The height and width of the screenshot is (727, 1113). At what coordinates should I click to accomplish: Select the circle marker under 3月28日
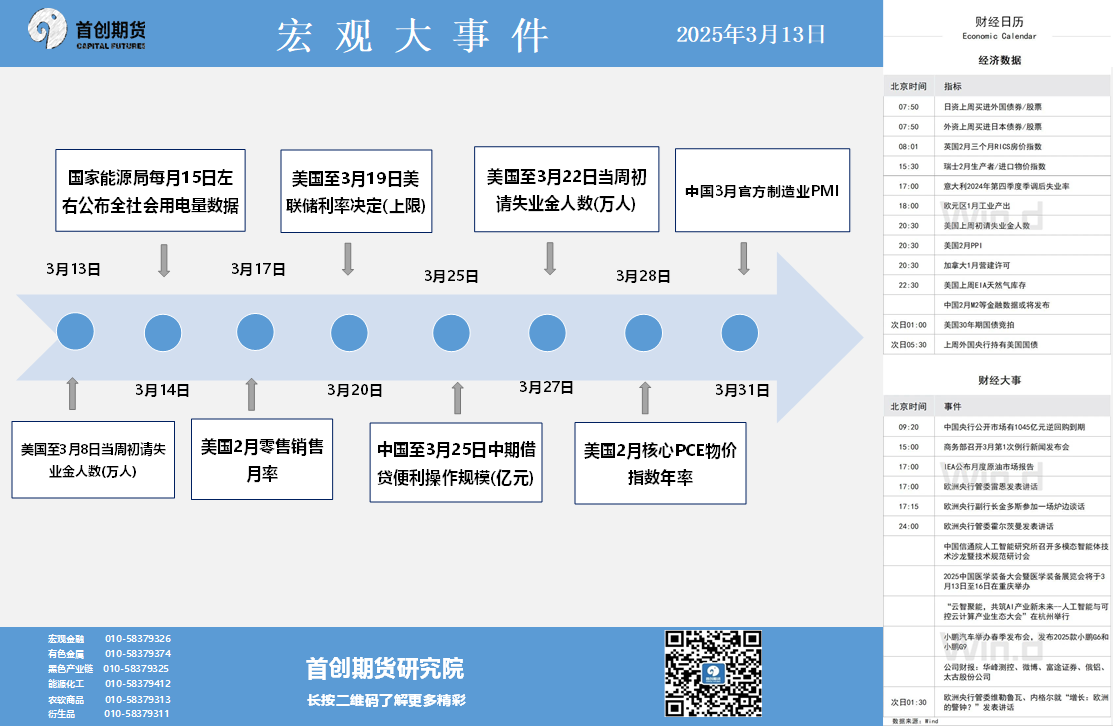tap(643, 332)
